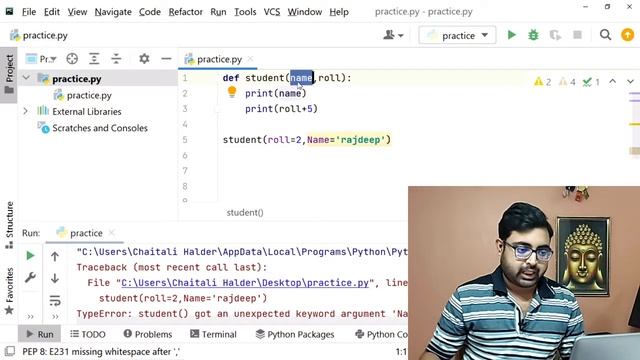Click practice.py breadcrumb in navigation bar

pos(39,36)
